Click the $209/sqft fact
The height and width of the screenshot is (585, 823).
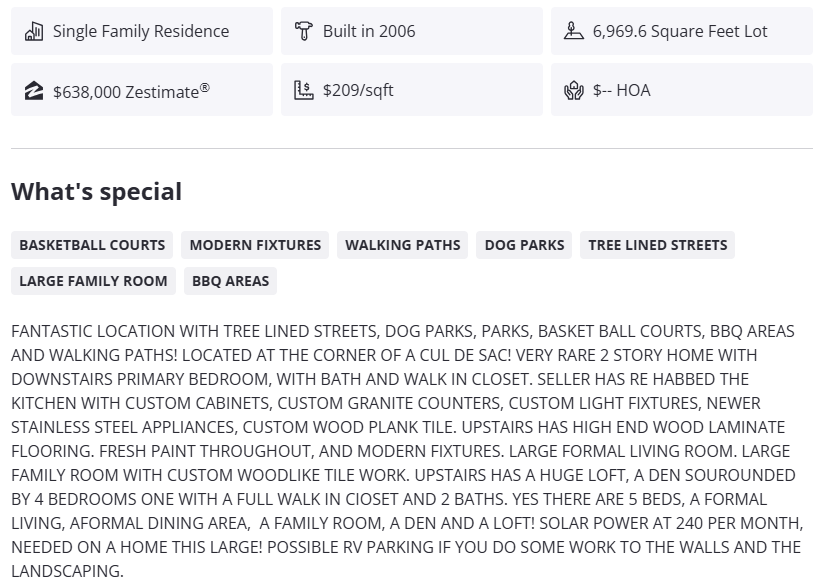(358, 90)
